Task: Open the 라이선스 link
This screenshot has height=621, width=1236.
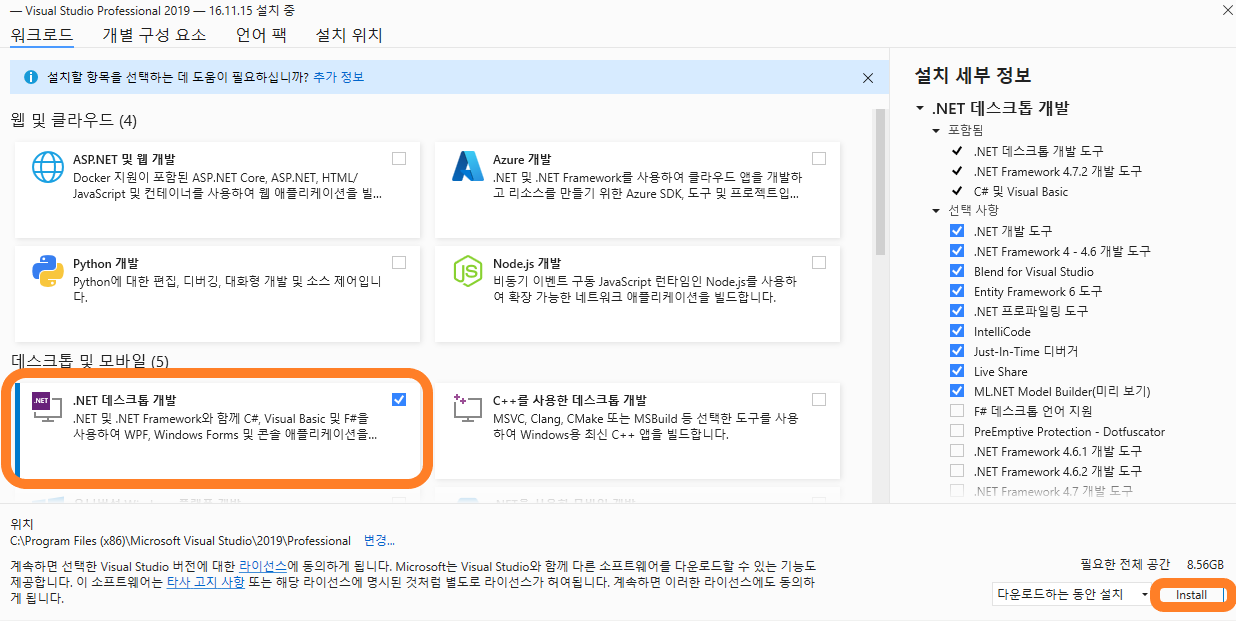Action: 263,566
